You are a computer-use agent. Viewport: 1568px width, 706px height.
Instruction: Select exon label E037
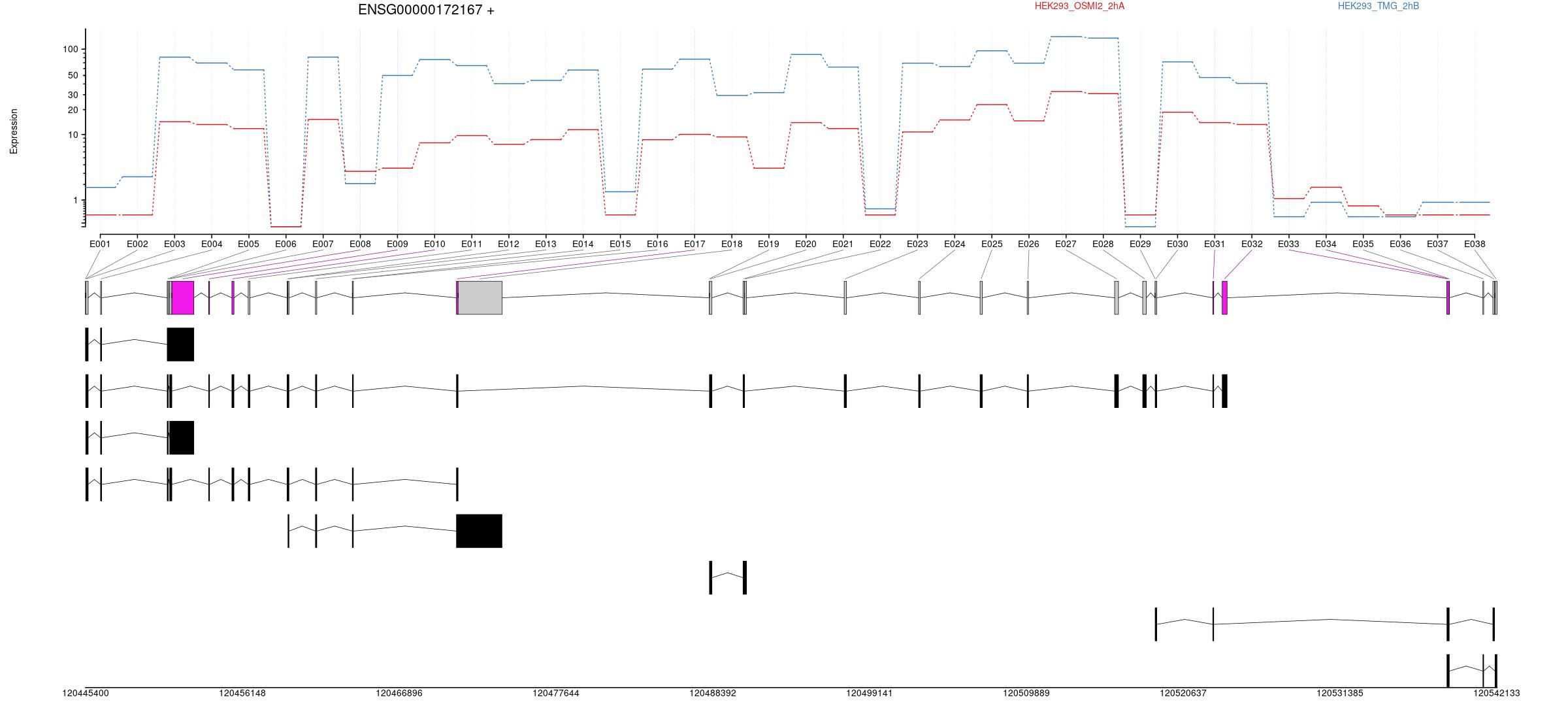pos(1437,244)
